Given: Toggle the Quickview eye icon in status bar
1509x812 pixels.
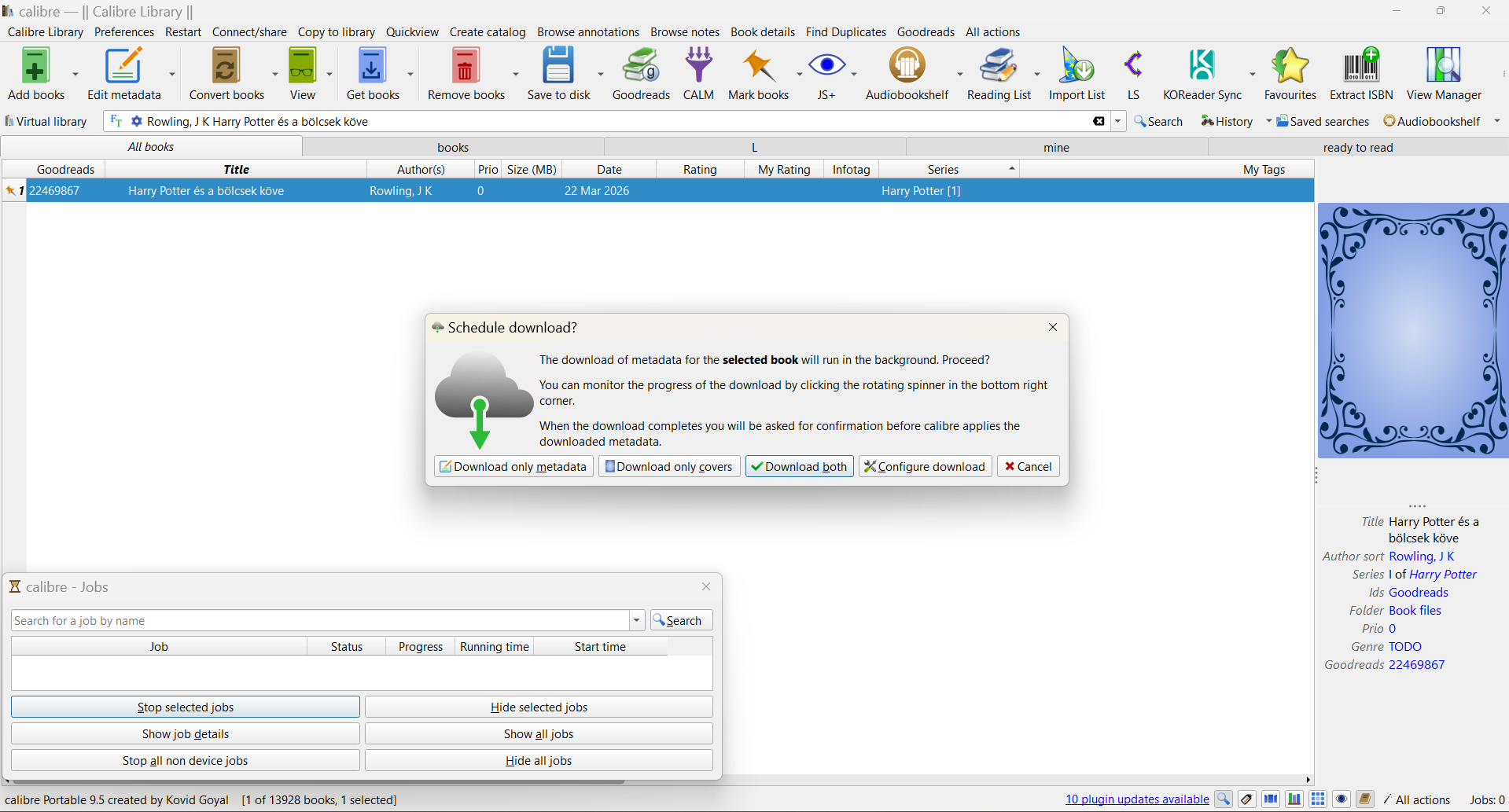Looking at the screenshot, I should (1342, 799).
